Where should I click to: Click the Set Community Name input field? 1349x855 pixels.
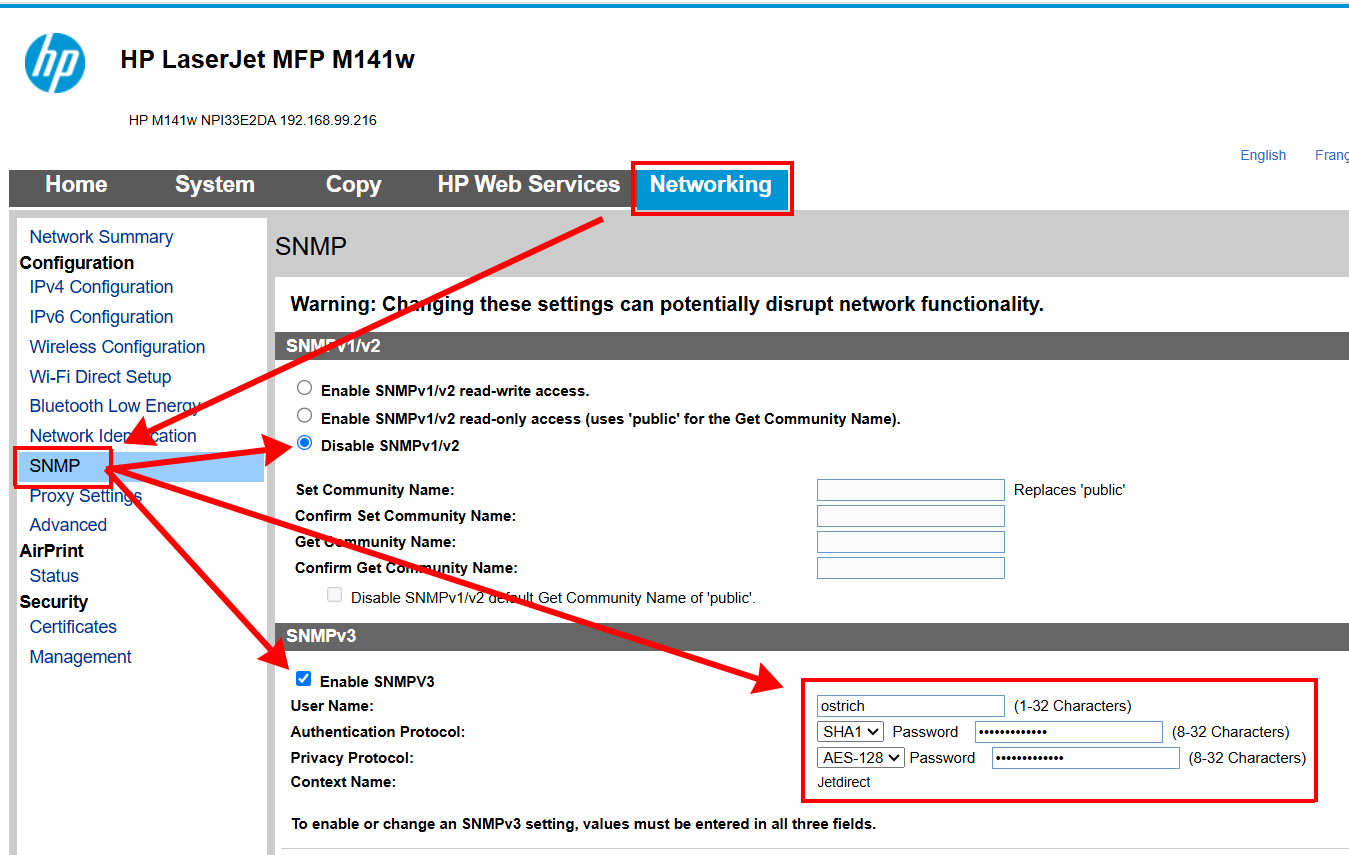coord(910,489)
